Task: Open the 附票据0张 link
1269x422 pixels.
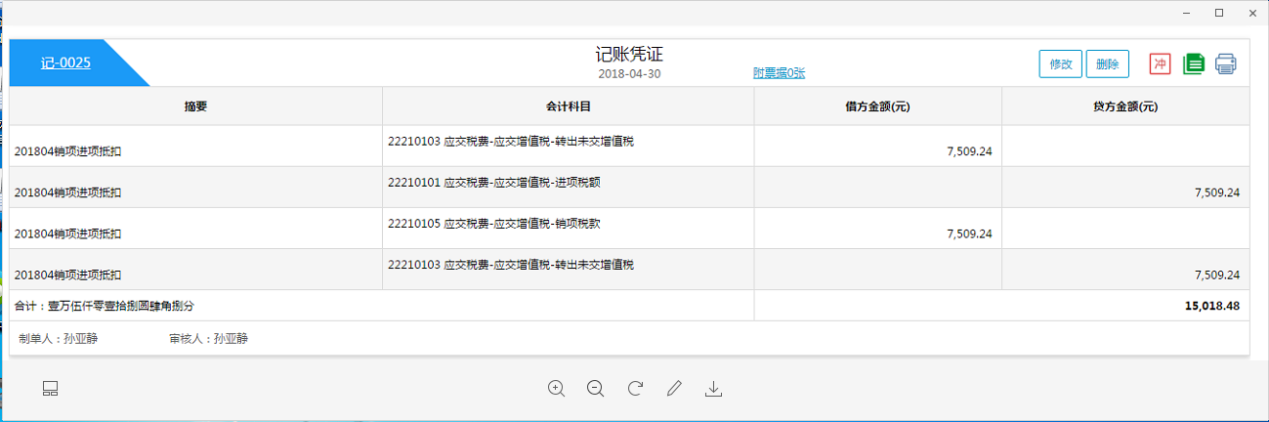Action: 779,73
